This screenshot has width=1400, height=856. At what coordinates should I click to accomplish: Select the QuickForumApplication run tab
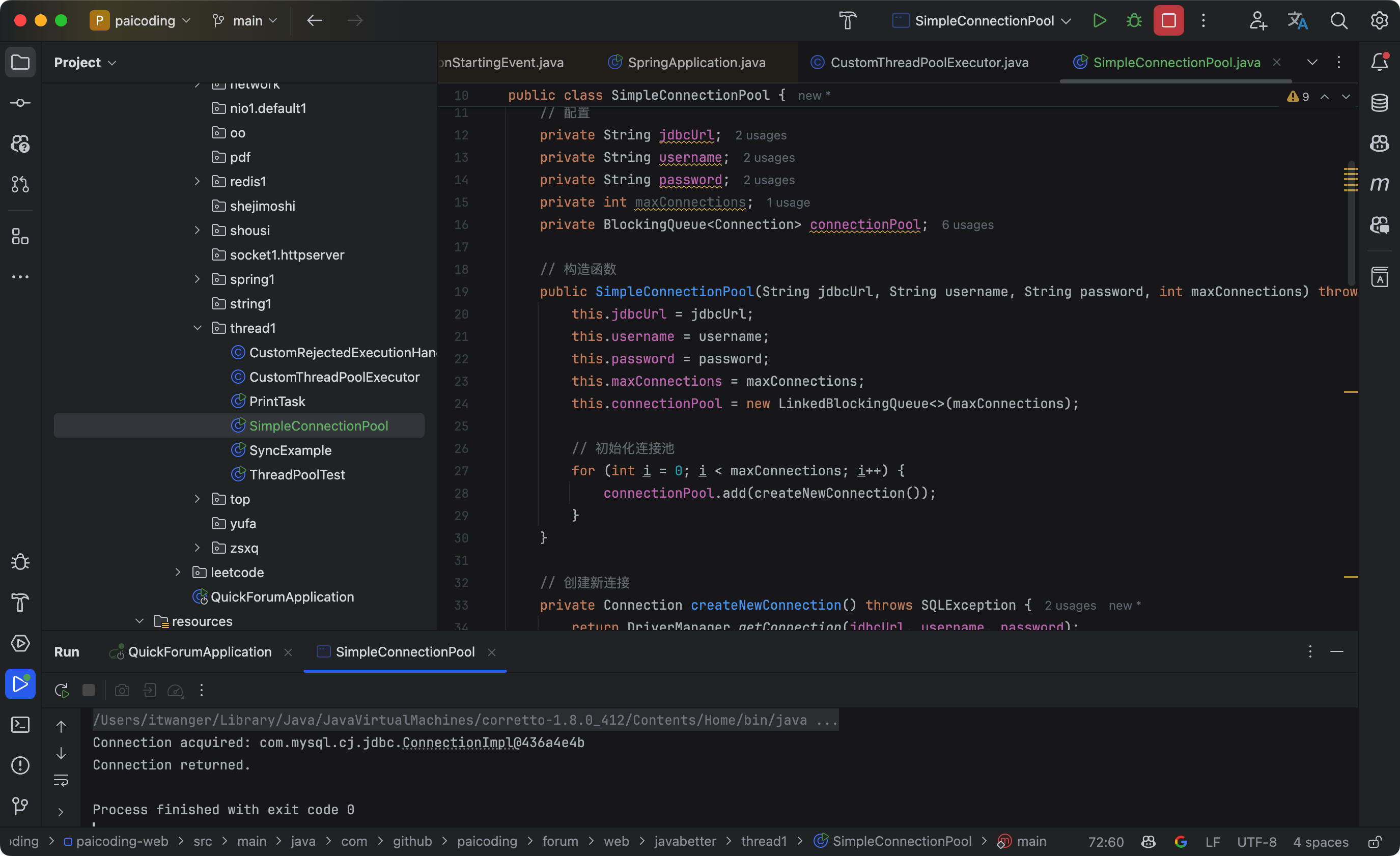pos(200,651)
